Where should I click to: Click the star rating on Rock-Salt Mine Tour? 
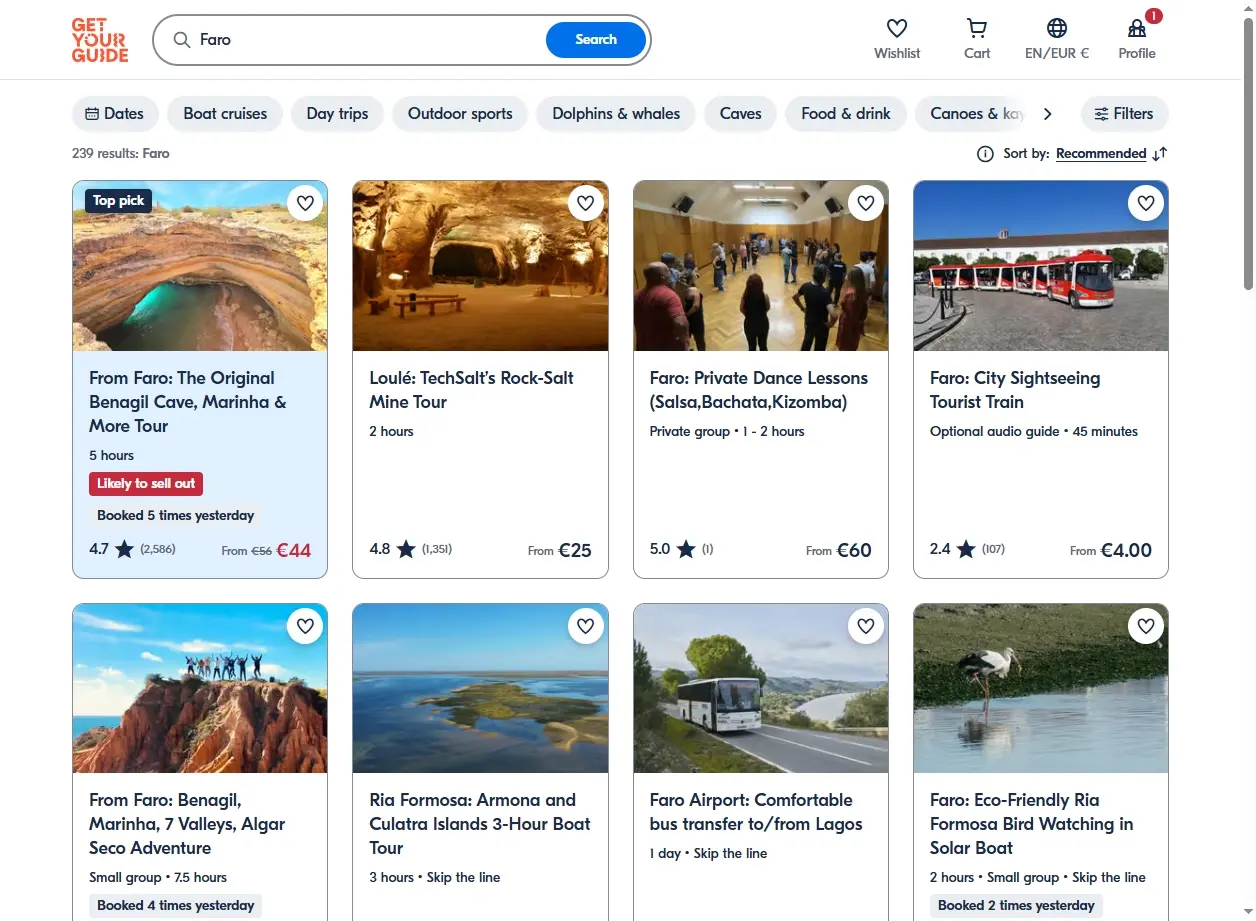405,549
